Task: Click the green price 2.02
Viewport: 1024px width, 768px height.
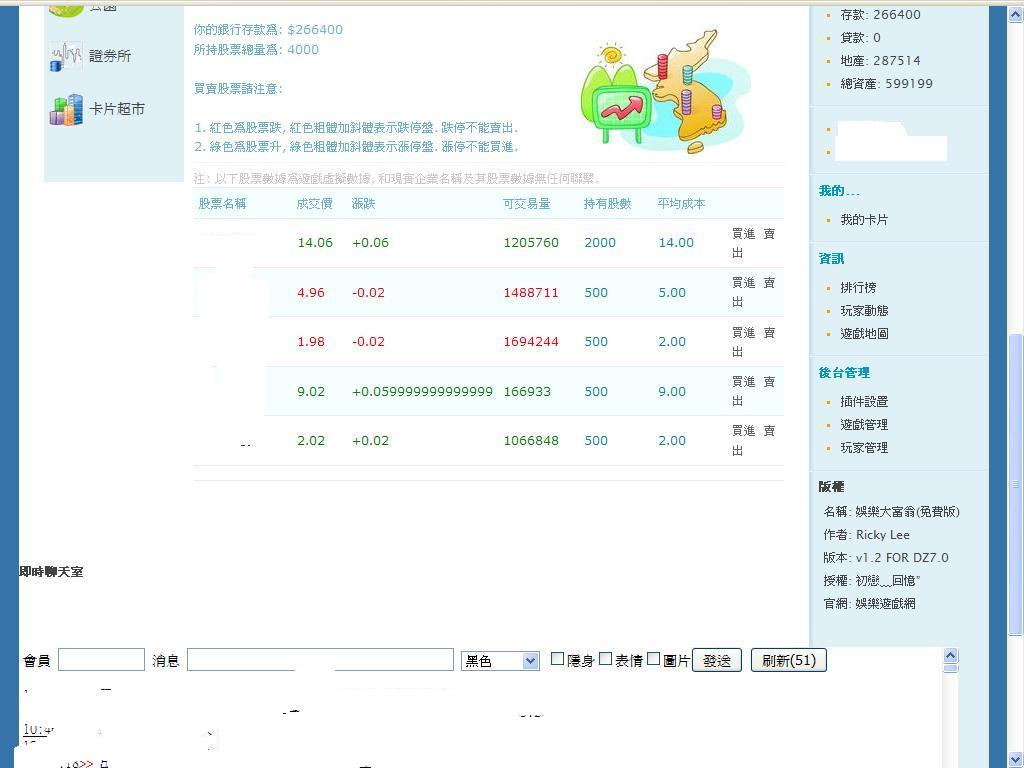Action: (x=311, y=441)
